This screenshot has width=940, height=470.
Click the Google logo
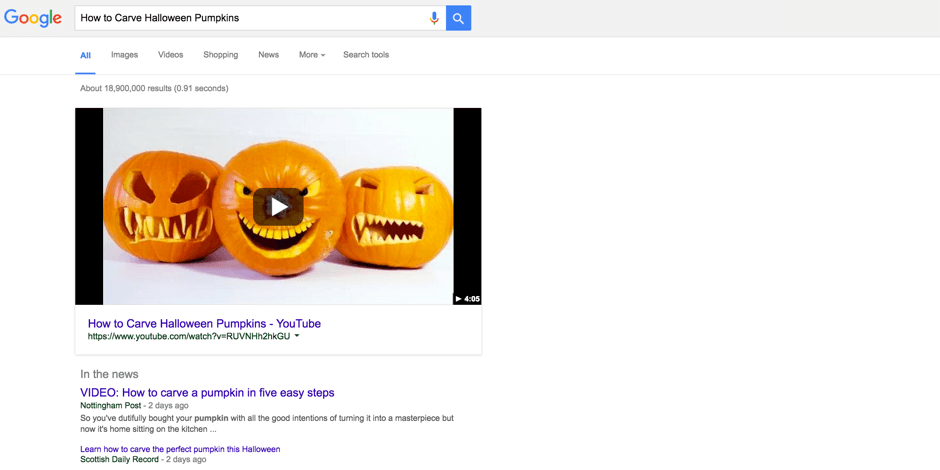pyautogui.click(x=32, y=18)
